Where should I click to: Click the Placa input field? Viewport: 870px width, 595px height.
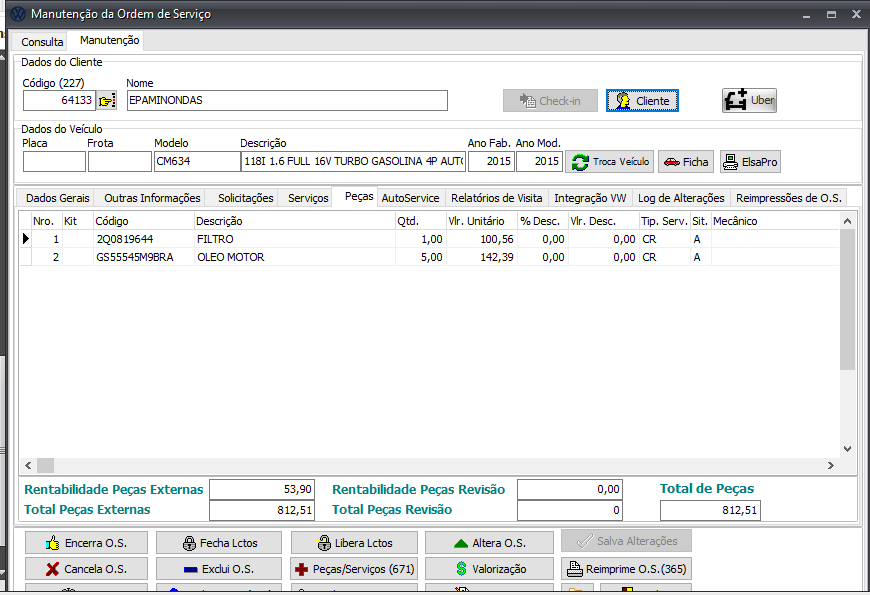pyautogui.click(x=54, y=162)
